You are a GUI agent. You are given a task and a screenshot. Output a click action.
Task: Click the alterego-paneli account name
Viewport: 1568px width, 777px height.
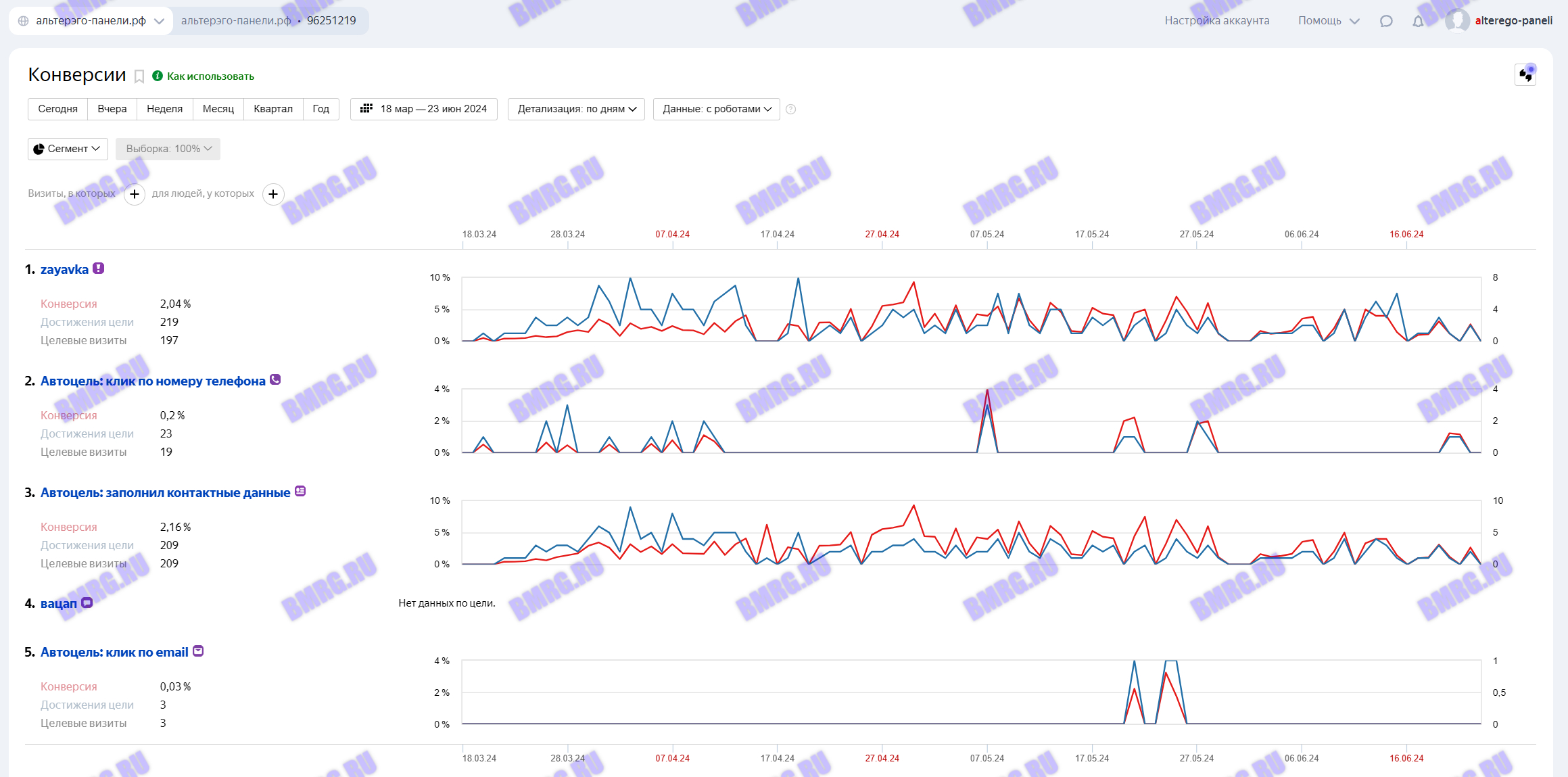[1513, 21]
